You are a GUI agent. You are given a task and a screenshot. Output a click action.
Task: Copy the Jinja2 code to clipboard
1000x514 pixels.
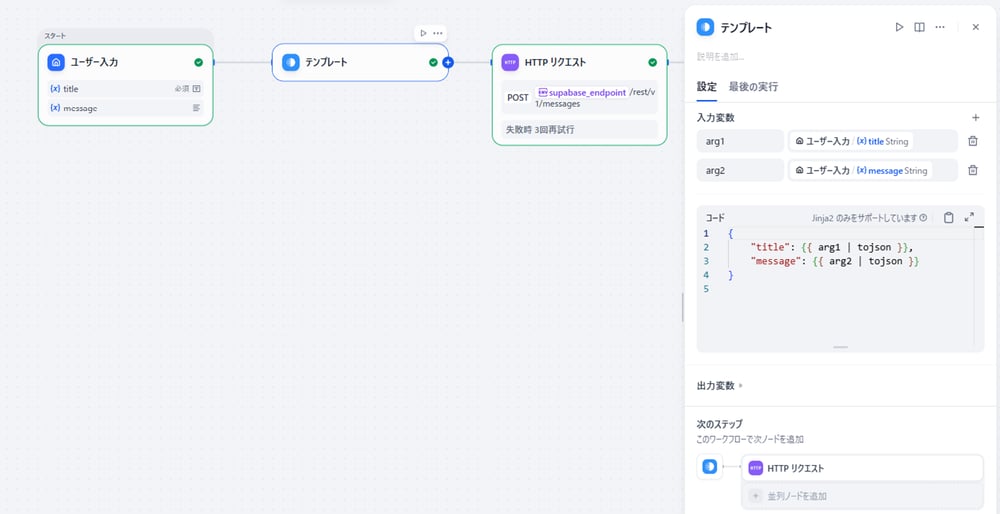[x=949, y=217]
